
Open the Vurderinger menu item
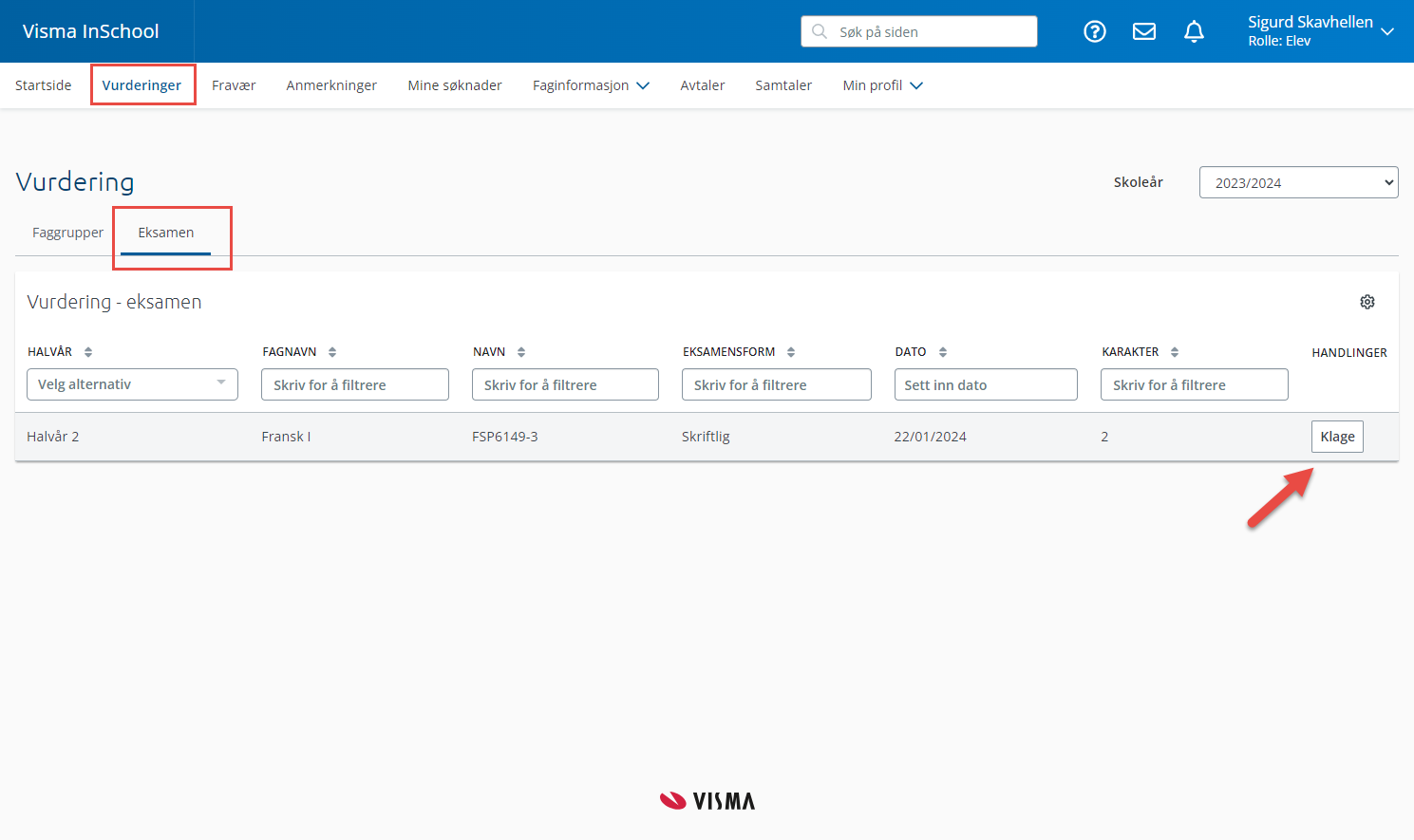(141, 85)
